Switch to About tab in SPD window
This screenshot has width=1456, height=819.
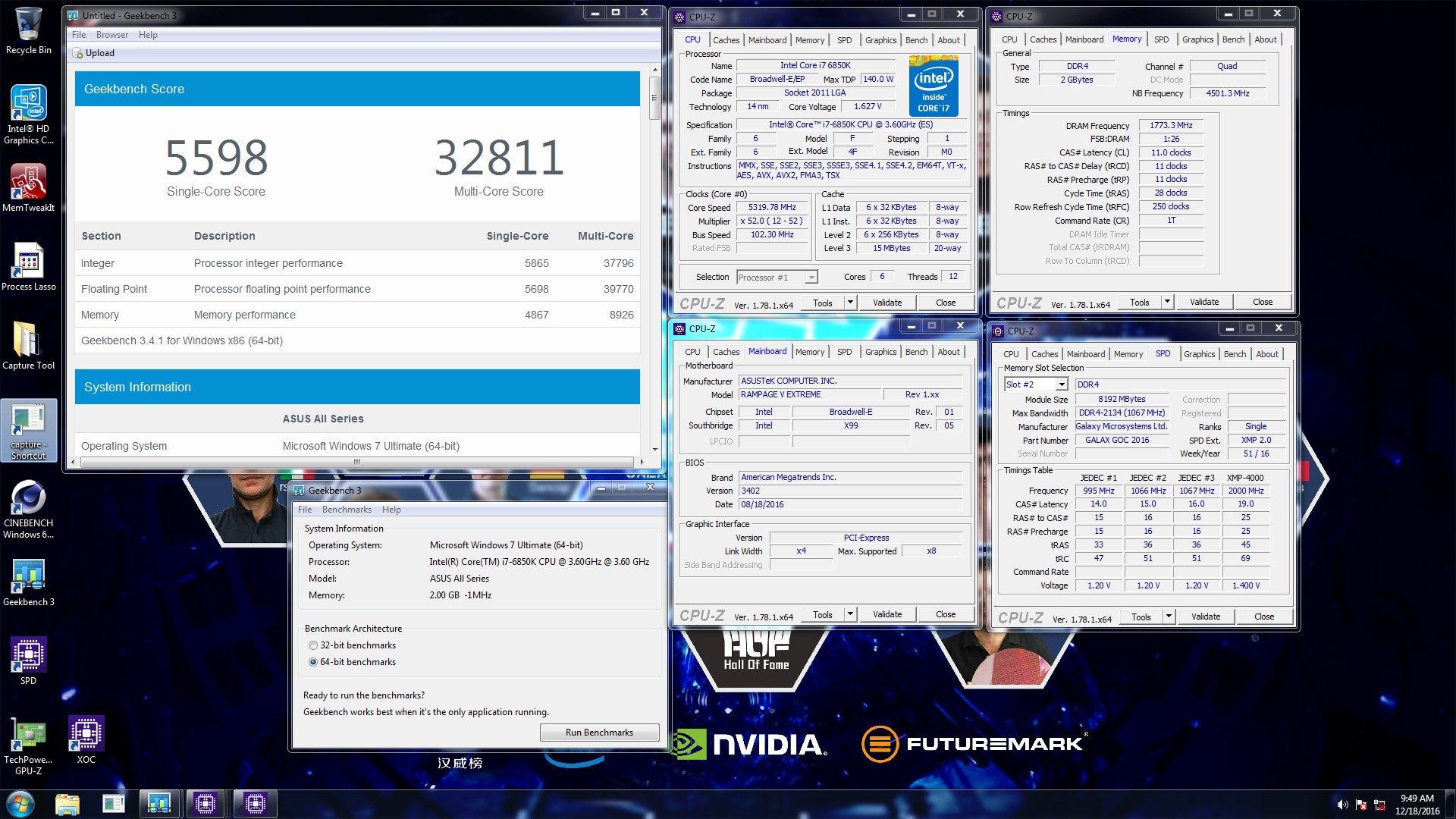[x=1266, y=354]
